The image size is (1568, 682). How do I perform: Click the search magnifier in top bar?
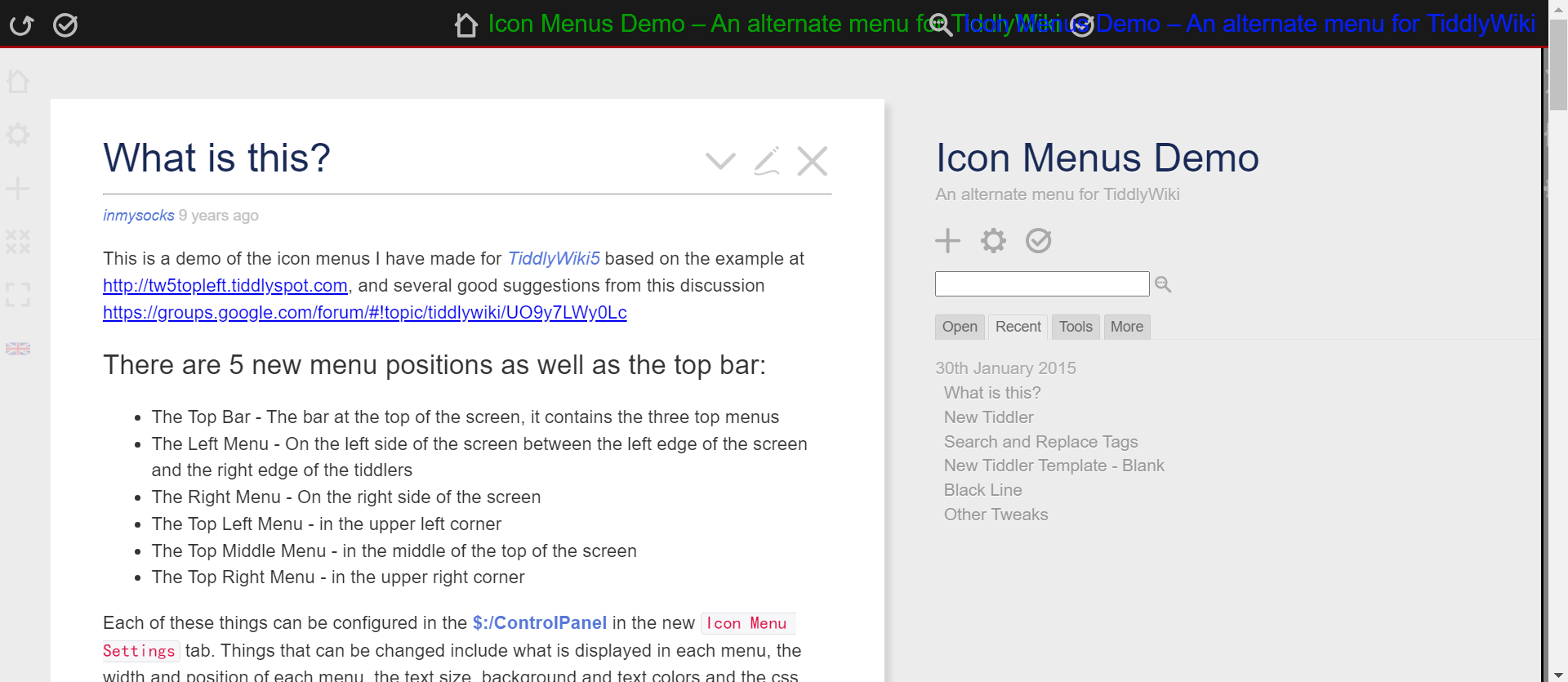pos(941,25)
